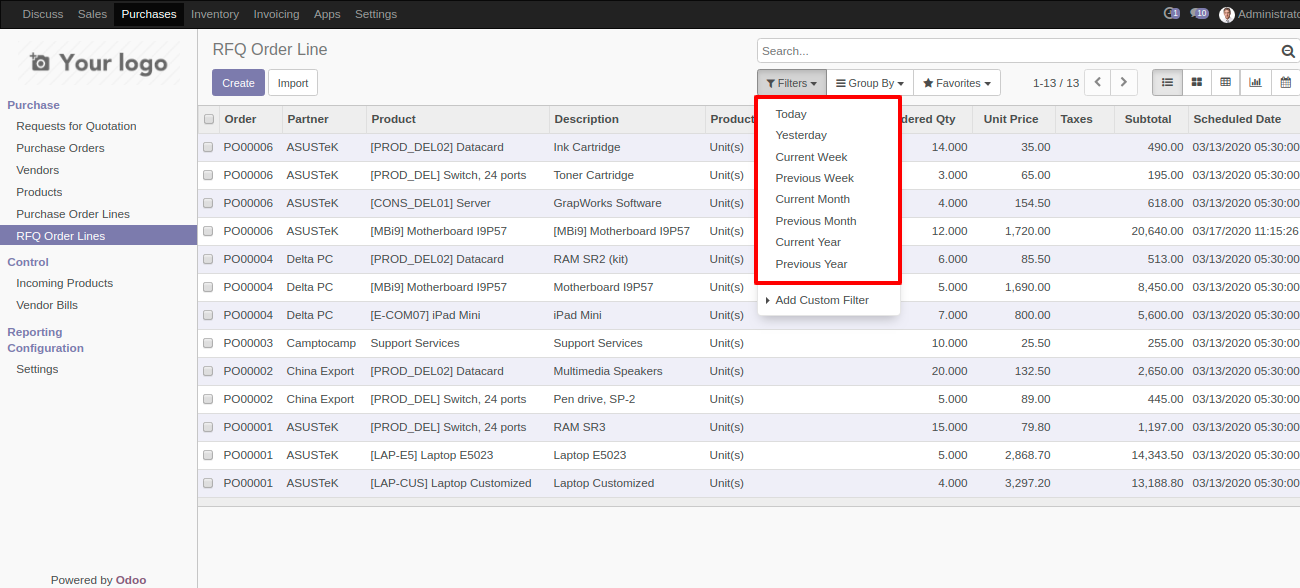Open the Inventory app menu
The width and height of the screenshot is (1300, 588).
(x=215, y=14)
